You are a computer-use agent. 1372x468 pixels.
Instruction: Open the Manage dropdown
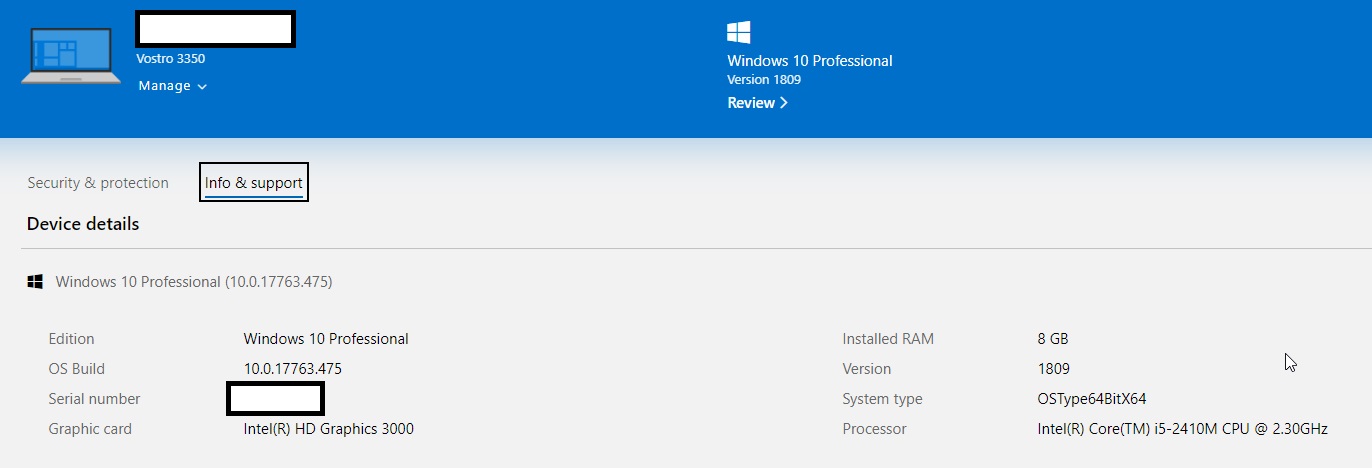coord(173,86)
